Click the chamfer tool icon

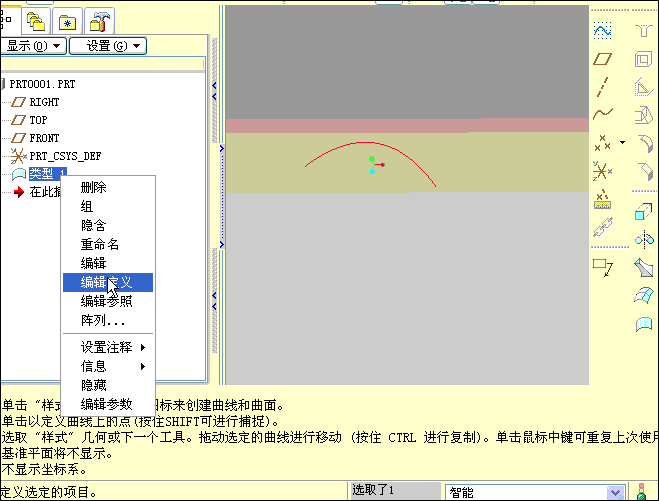[x=645, y=171]
